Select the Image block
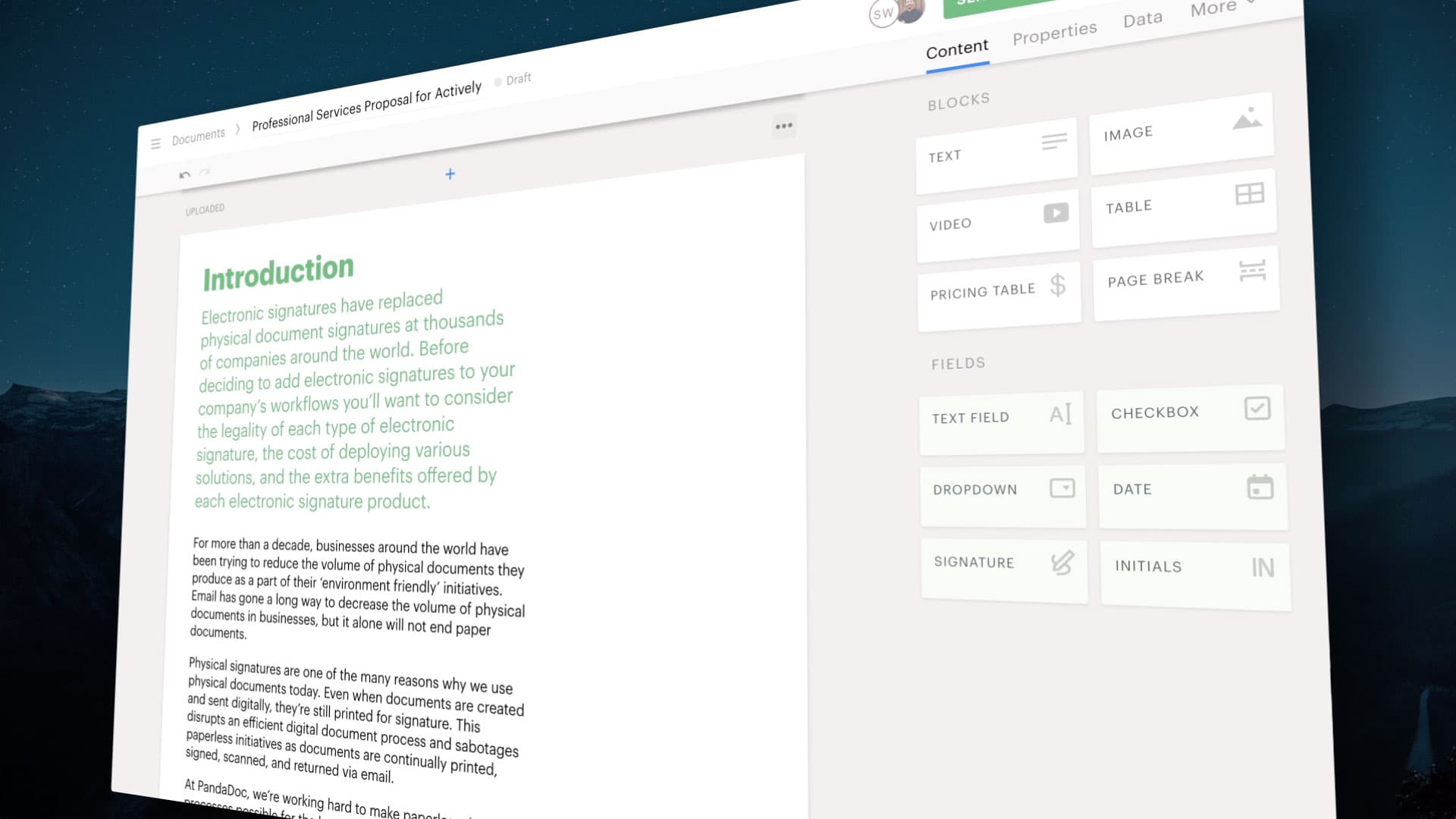Image resolution: width=1456 pixels, height=819 pixels. pyautogui.click(x=1181, y=133)
